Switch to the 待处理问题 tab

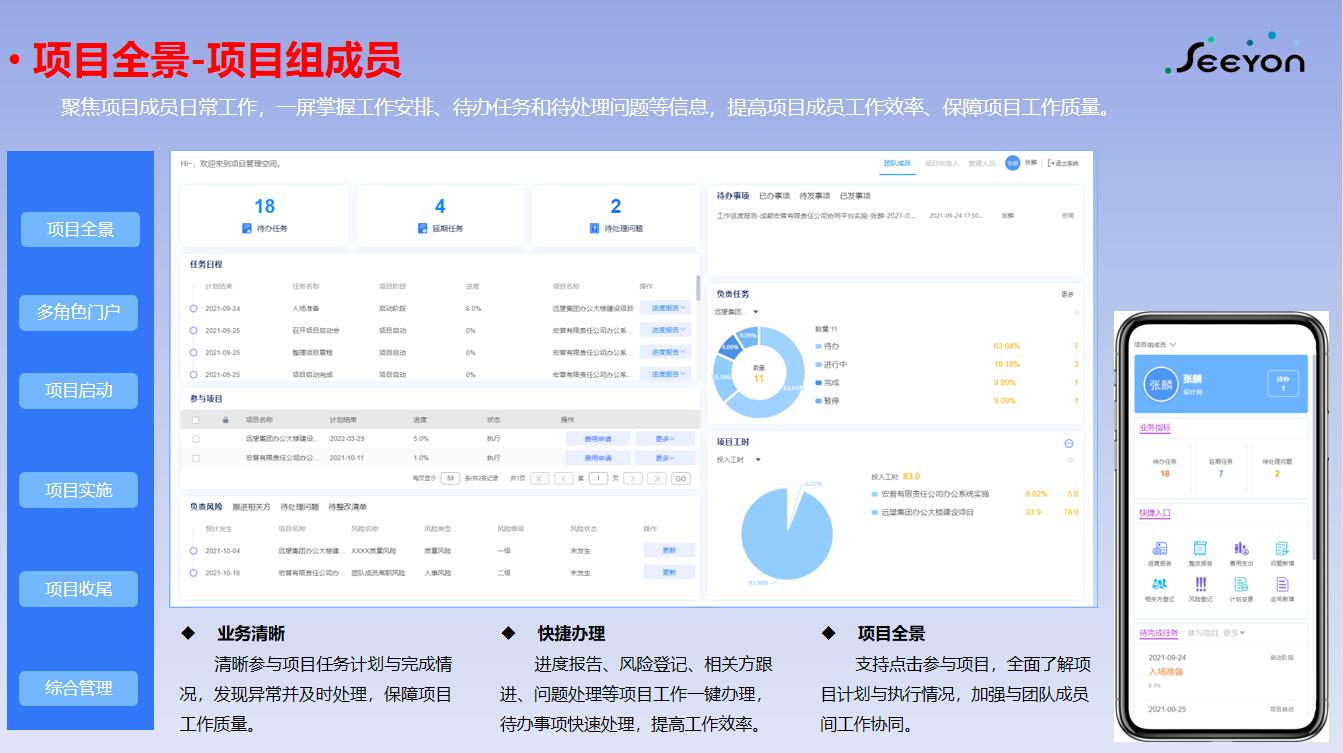point(299,507)
